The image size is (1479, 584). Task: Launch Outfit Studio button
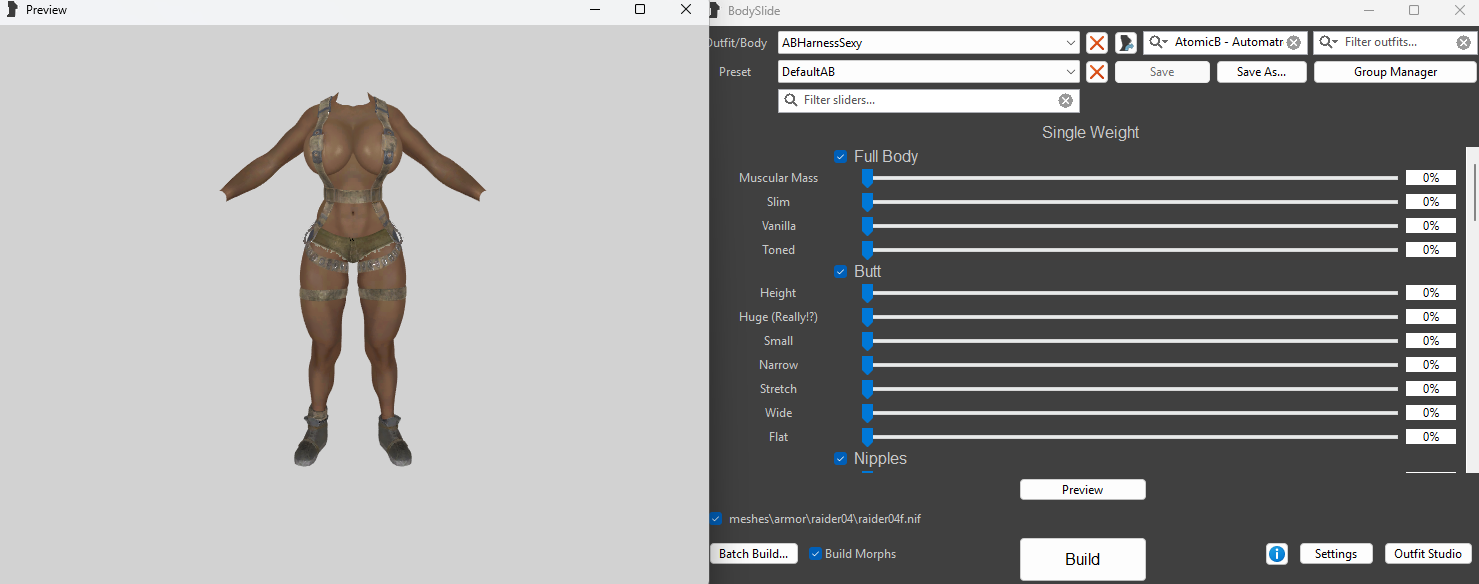(x=1428, y=554)
